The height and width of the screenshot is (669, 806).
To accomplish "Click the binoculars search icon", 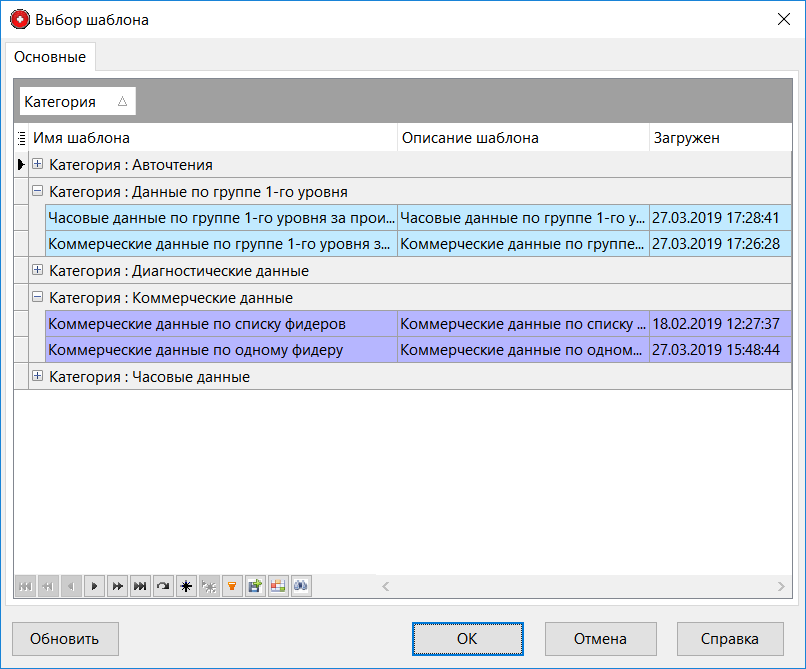I will pos(300,587).
